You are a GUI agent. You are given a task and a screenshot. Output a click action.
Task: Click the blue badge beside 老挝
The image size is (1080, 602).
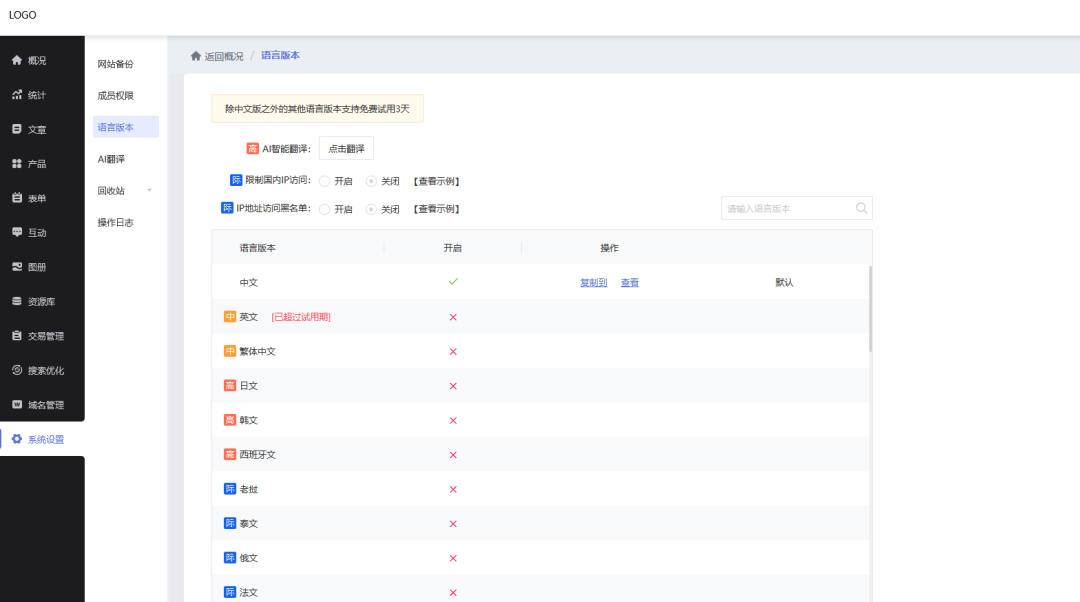click(230, 489)
